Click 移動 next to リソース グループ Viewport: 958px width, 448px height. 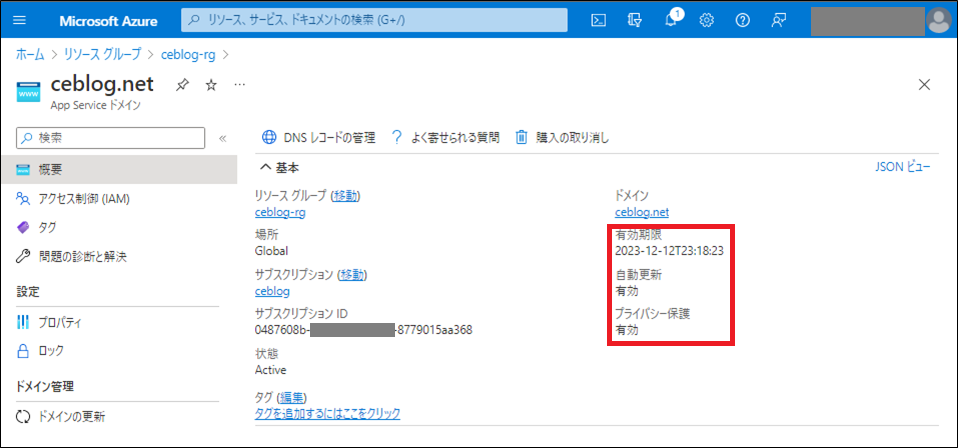[x=346, y=196]
